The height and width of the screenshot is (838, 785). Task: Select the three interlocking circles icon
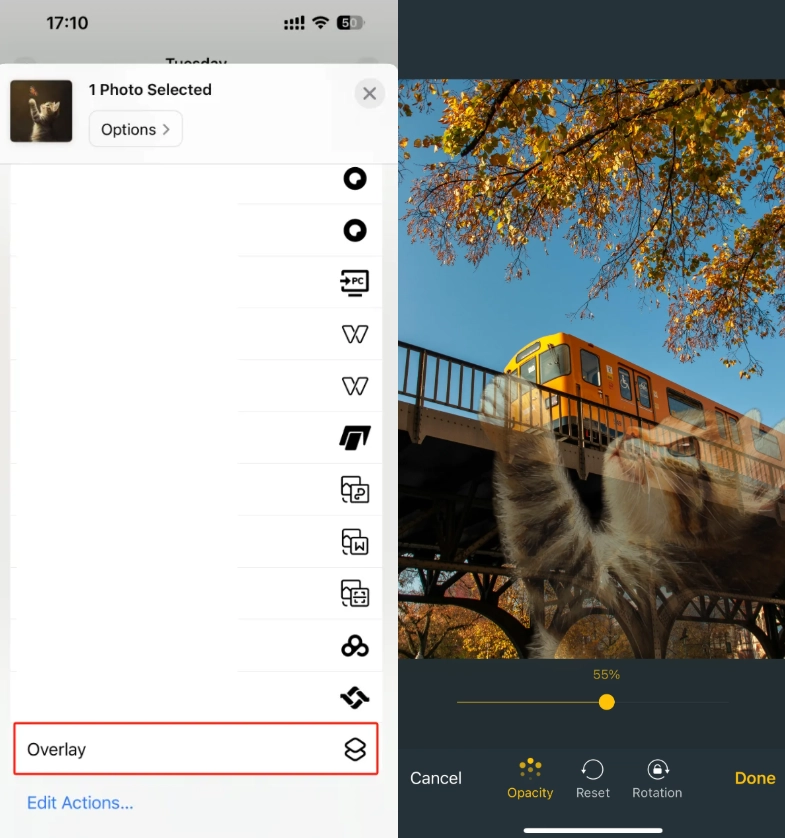click(355, 646)
